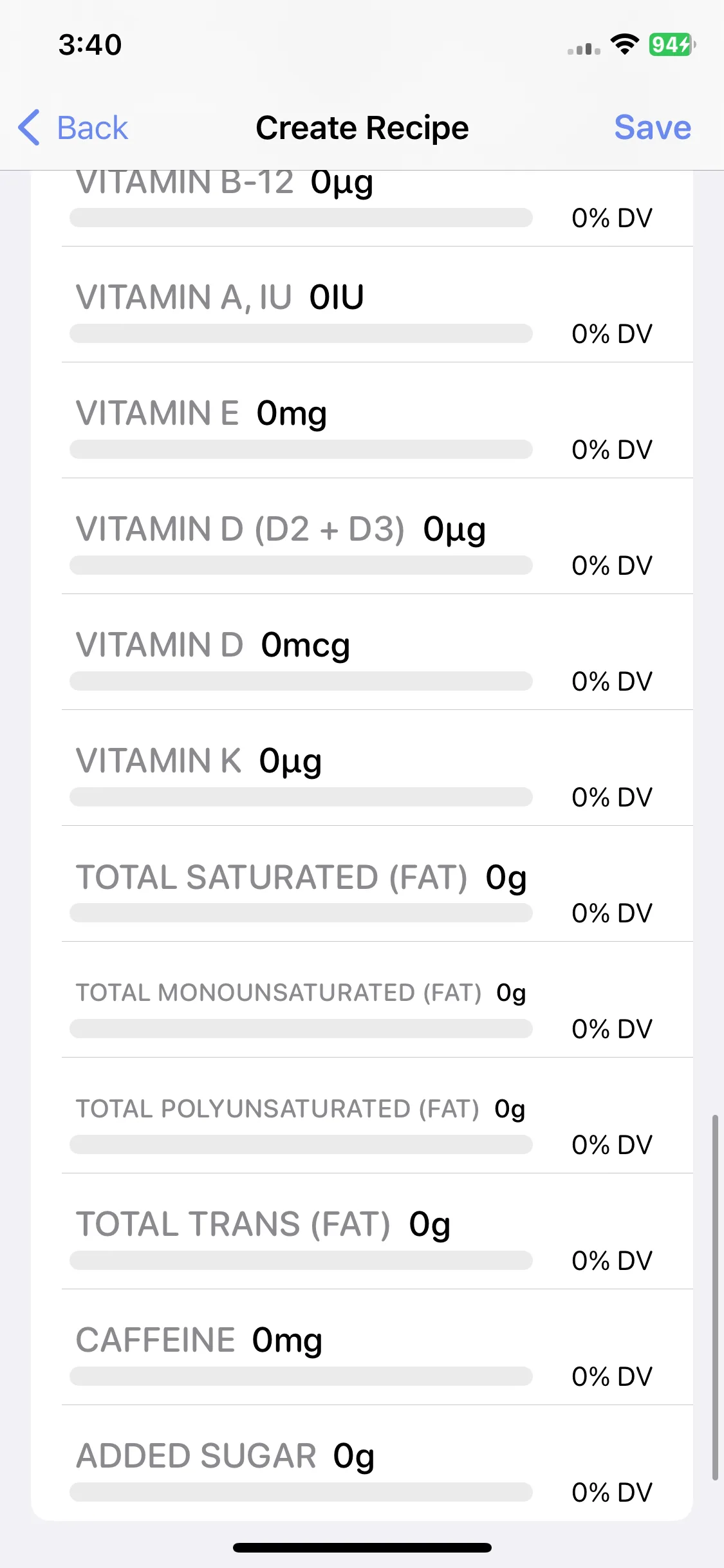Select the Total Saturated (Fat) row
Image resolution: width=724 pixels, height=1568 pixels.
point(377,884)
